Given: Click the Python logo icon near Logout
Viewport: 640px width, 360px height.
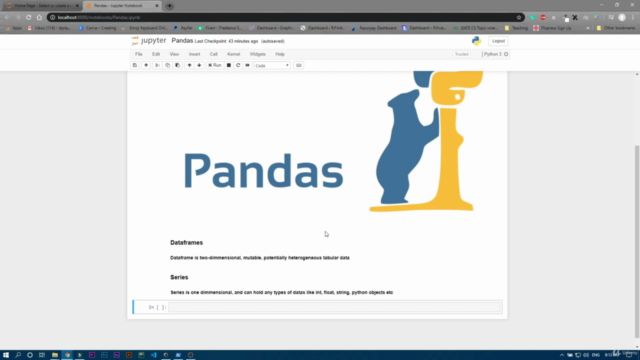Looking at the screenshot, I should coord(476,41).
